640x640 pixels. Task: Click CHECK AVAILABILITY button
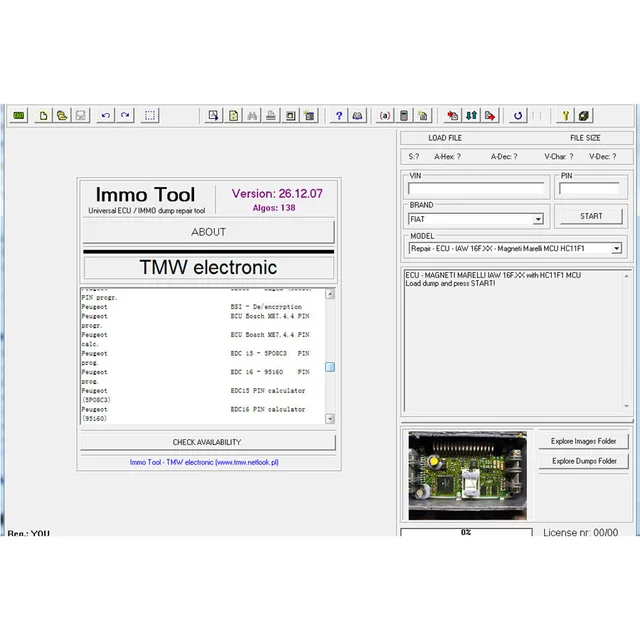click(x=207, y=442)
